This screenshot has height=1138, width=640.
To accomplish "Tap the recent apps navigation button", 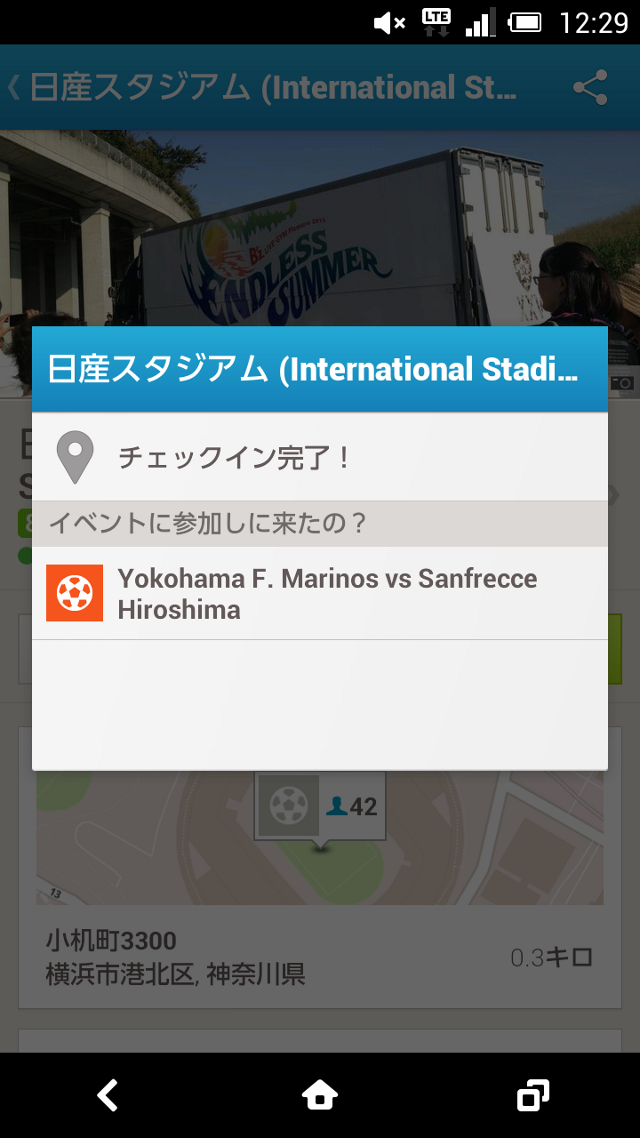I will tap(533, 1095).
